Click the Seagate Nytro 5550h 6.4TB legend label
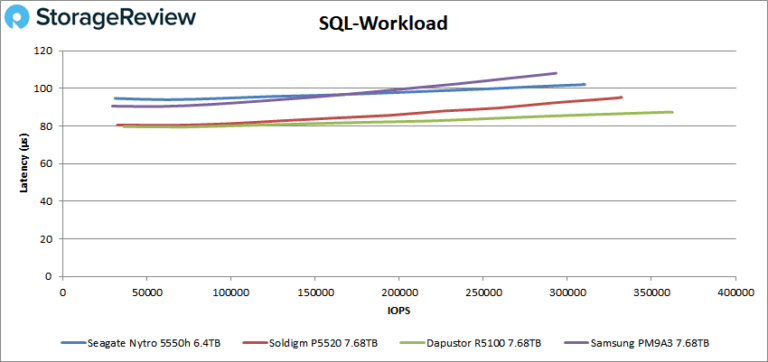Image resolution: width=768 pixels, height=362 pixels. [x=153, y=343]
